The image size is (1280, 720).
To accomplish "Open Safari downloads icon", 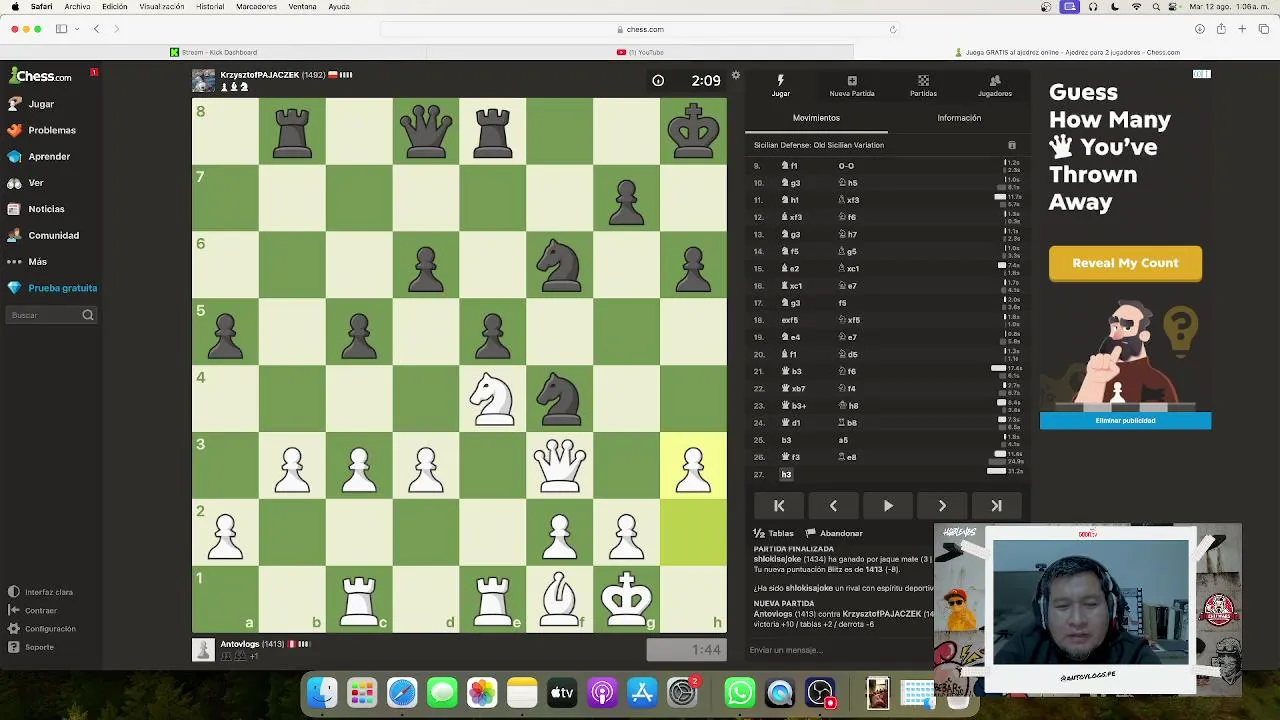I will point(1200,29).
